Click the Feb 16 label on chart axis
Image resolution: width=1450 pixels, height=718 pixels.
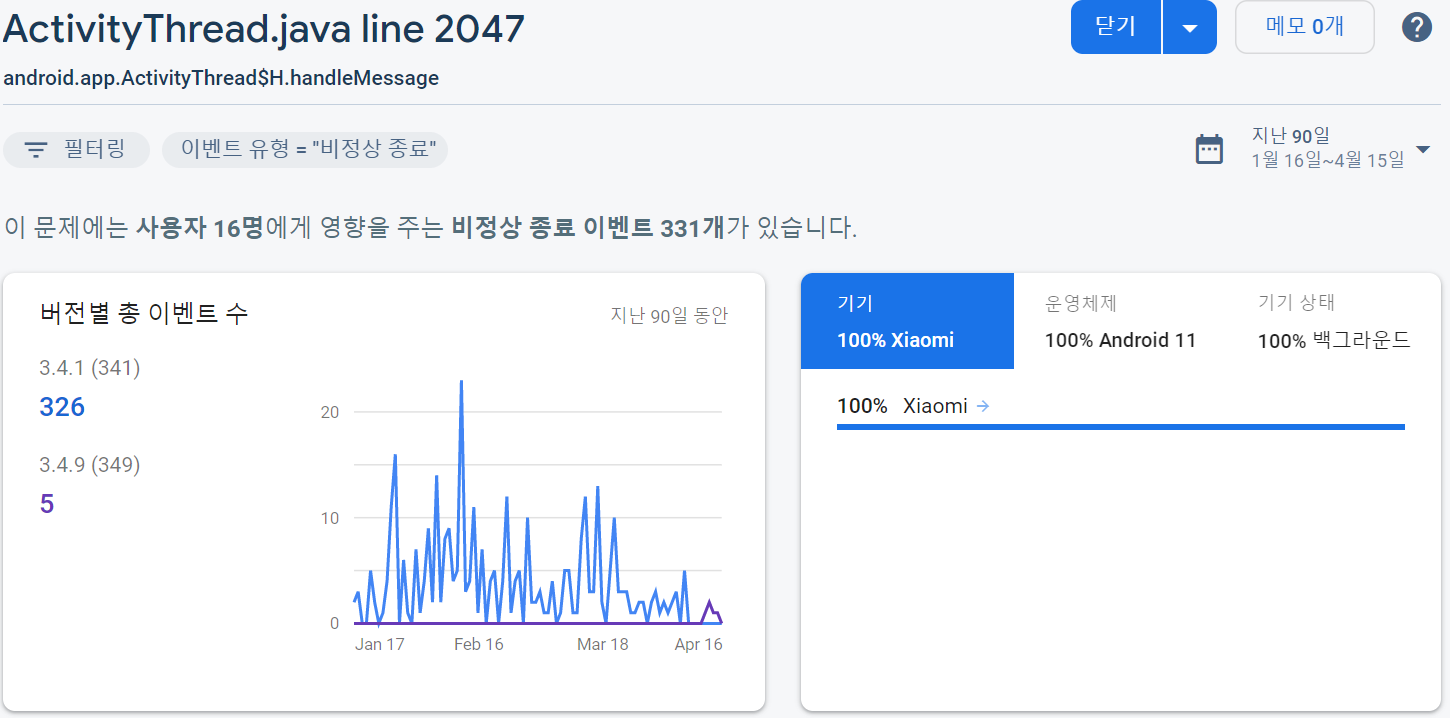[x=479, y=644]
